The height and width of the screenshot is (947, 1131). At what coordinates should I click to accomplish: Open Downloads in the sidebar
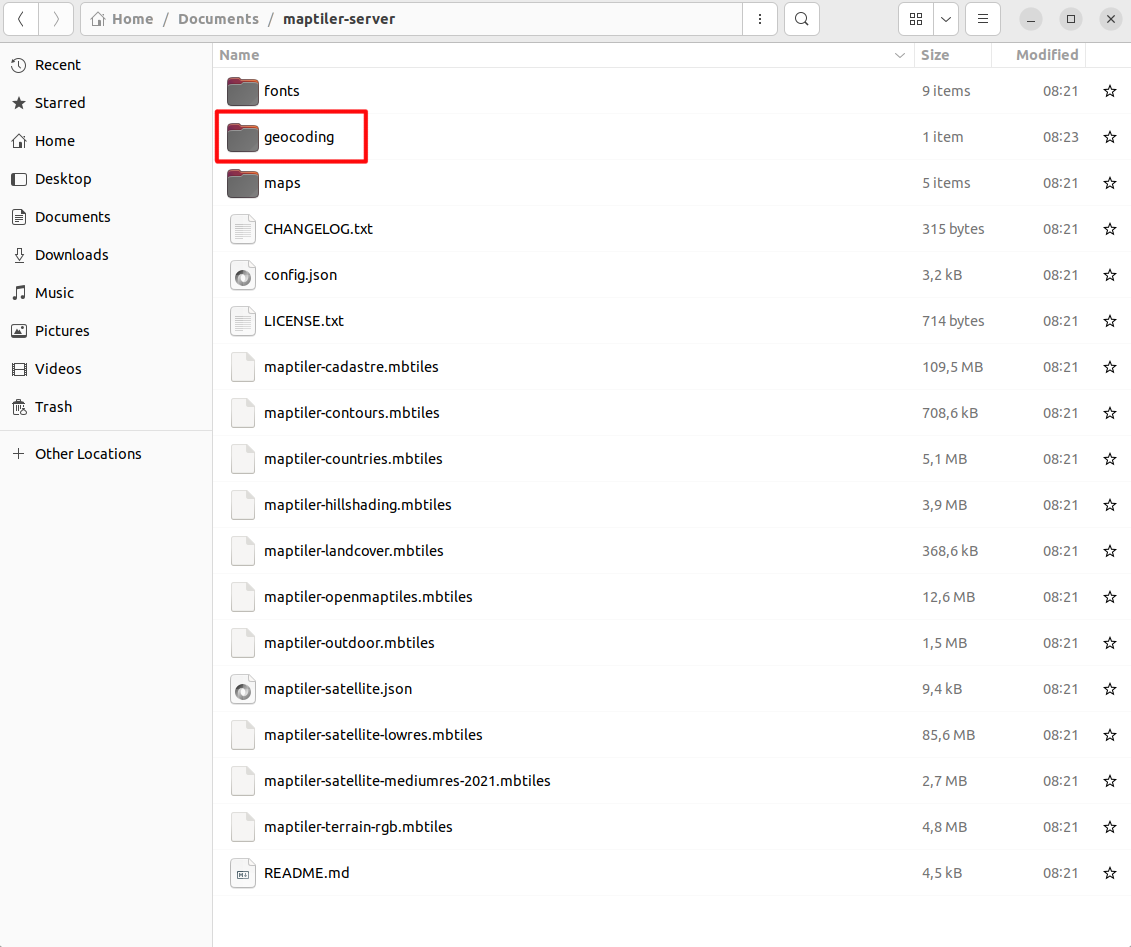click(106, 255)
